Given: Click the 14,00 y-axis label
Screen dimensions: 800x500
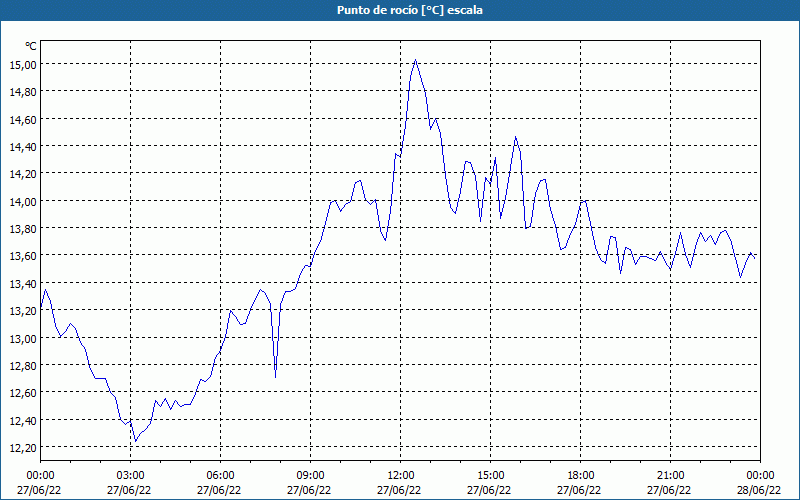Looking at the screenshot, I should coord(23,202).
